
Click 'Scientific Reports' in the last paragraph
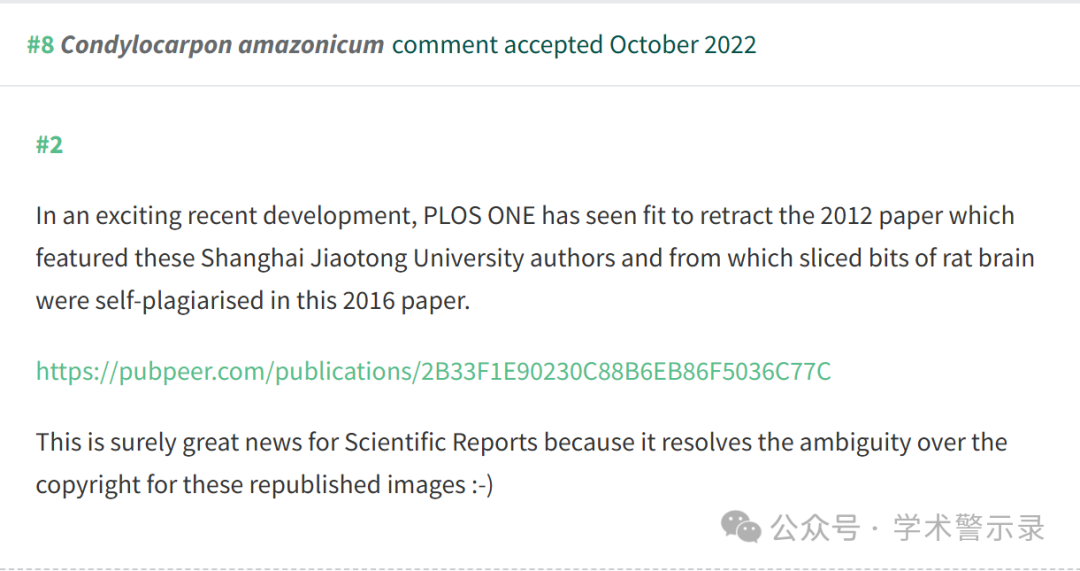(441, 442)
